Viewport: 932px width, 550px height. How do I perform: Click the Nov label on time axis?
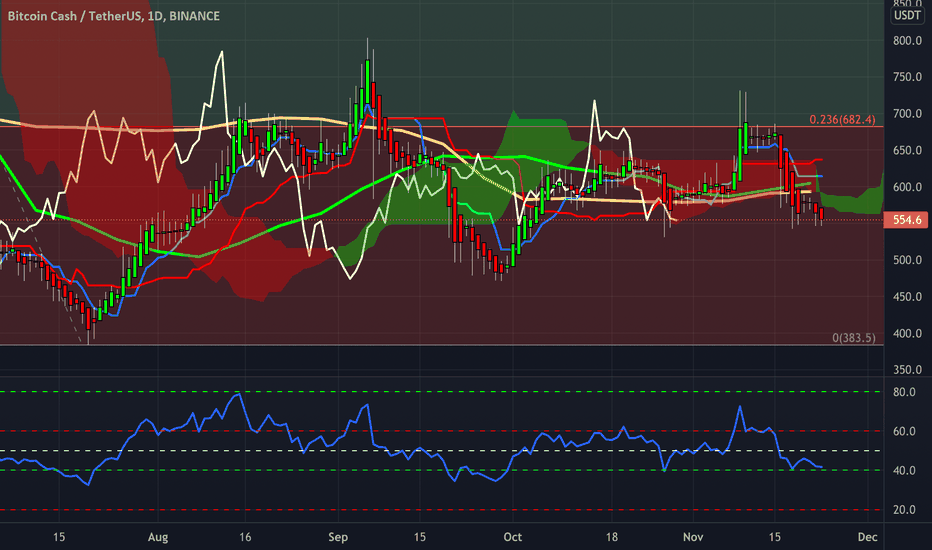point(693,537)
